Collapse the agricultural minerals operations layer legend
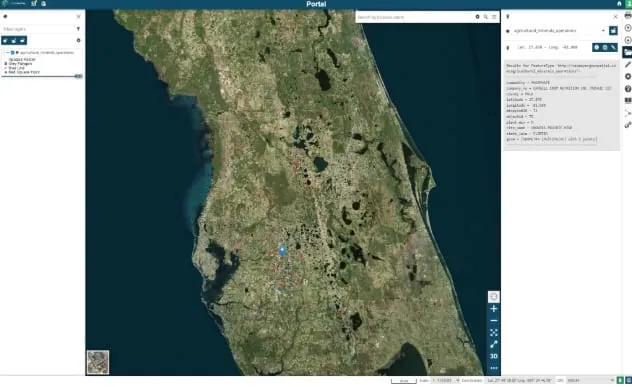 pos(8,52)
